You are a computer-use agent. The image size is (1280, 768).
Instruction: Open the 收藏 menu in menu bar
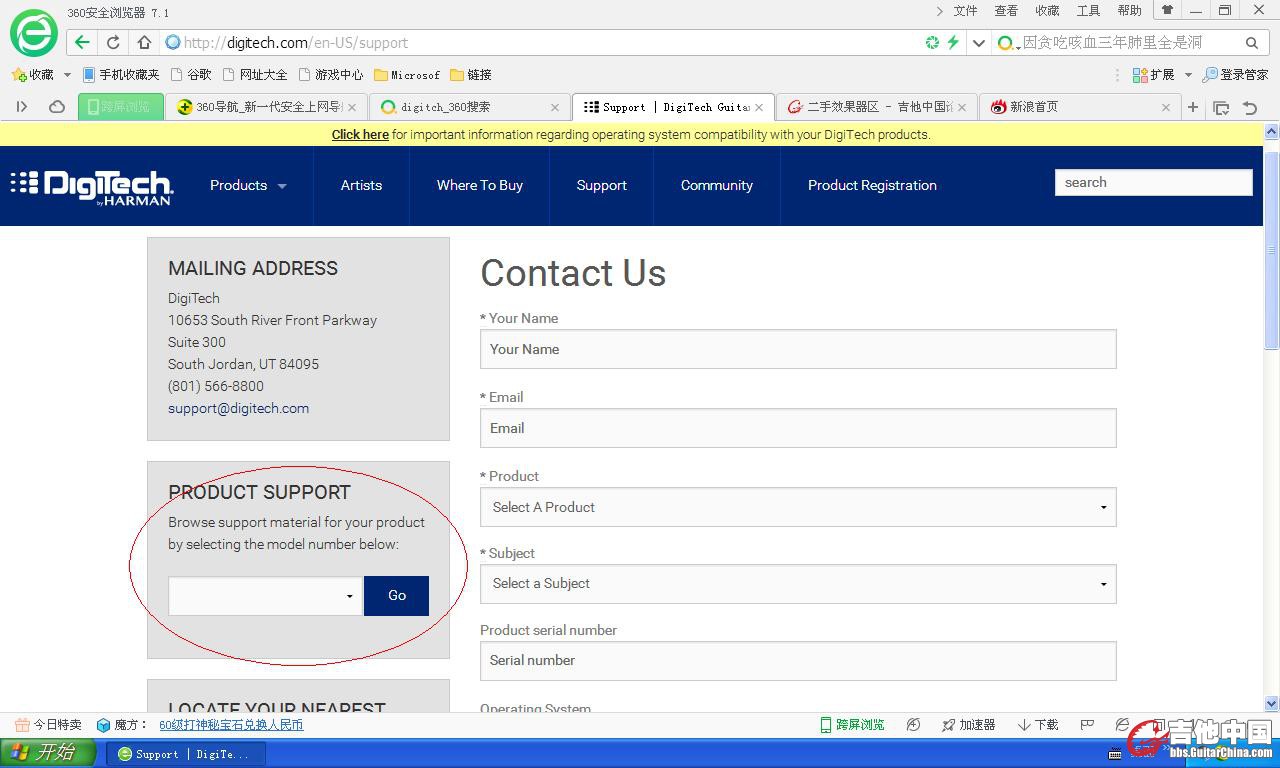[1047, 11]
